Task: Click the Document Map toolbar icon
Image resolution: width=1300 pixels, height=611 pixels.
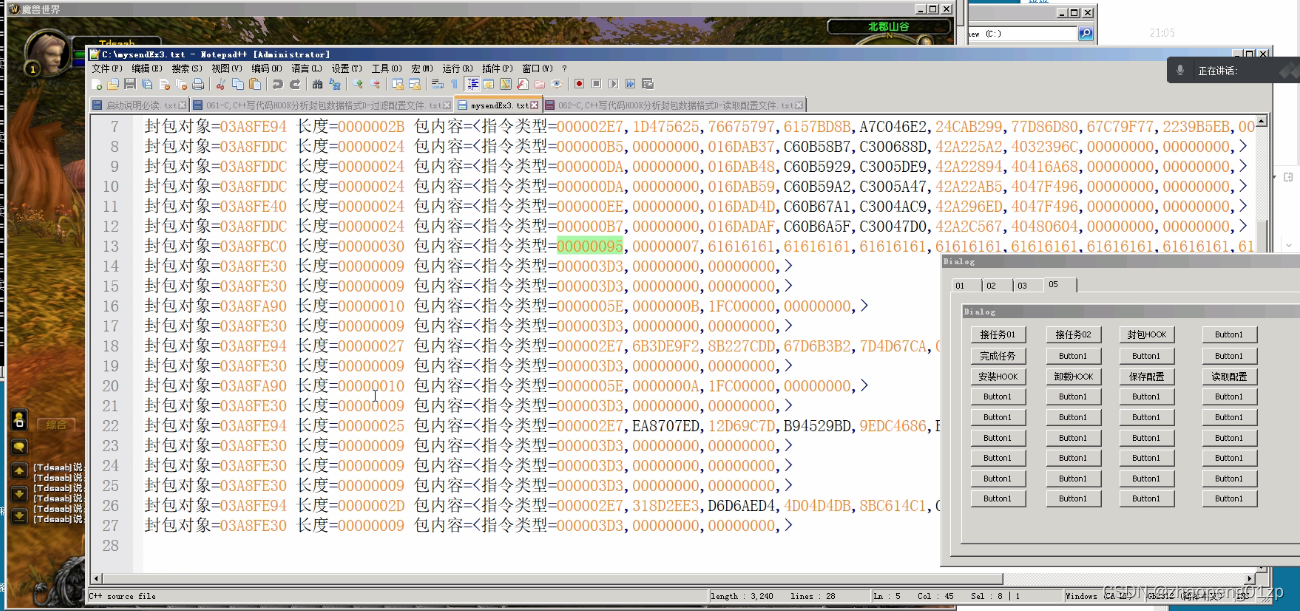Action: point(505,84)
